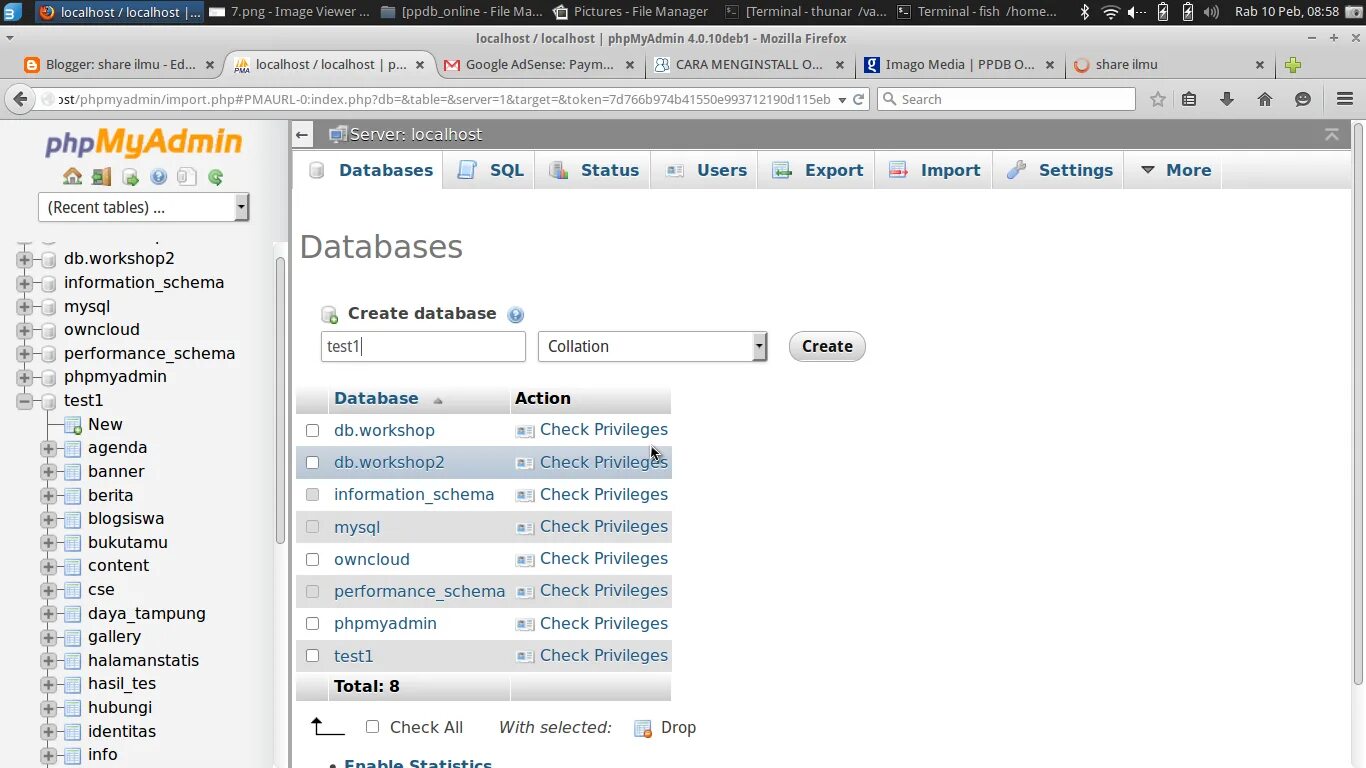Click the Firefox bookmark star icon

coord(1158,99)
